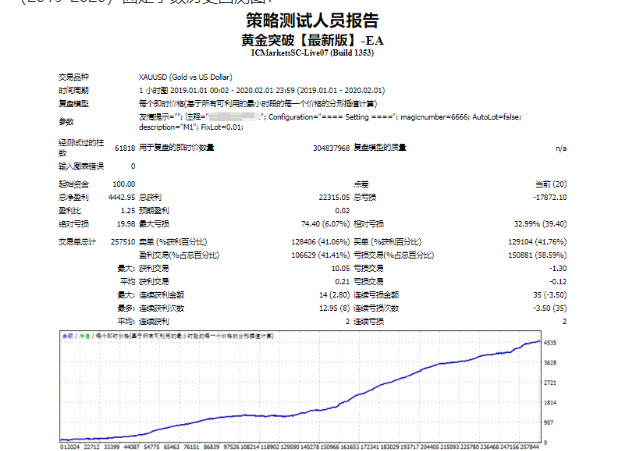Click the largest profit trade 10.05
The width and height of the screenshot is (638, 451).
tap(341, 268)
